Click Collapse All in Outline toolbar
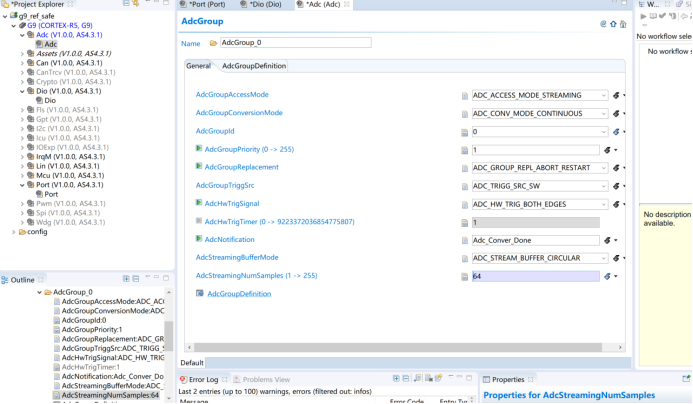Screen dimensions: 693x404 [136, 278]
